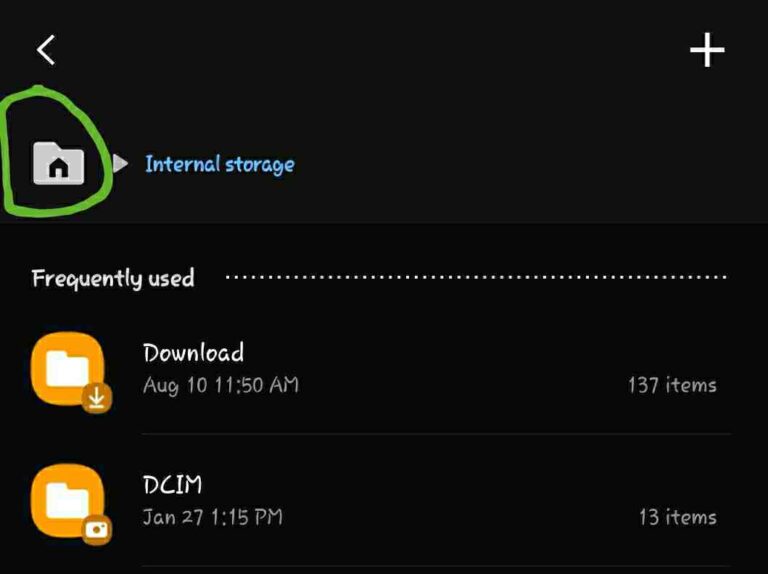The width and height of the screenshot is (768, 574).
Task: Tap the download arrow badge on folder
Action: click(96, 398)
